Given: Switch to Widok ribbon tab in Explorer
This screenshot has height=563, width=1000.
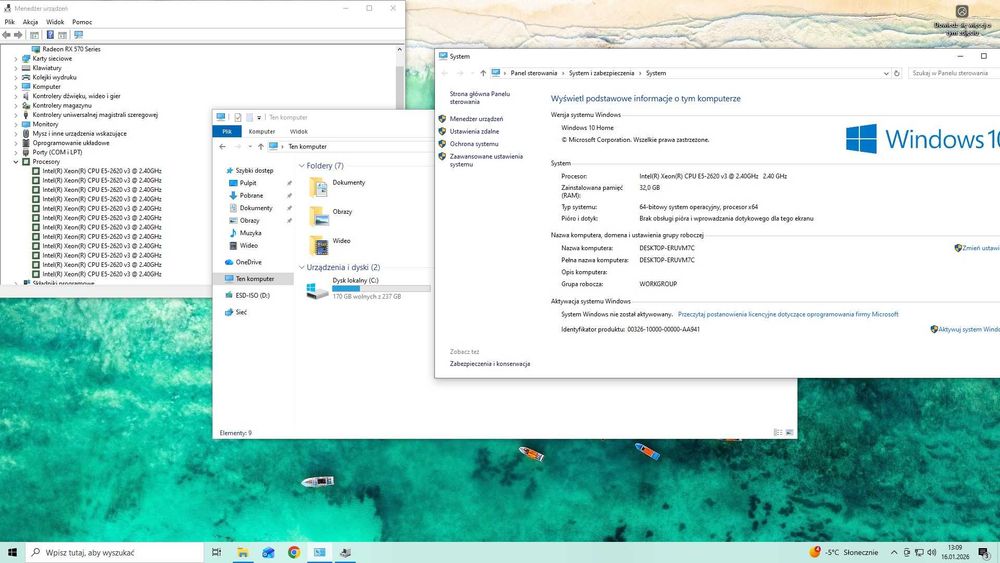Looking at the screenshot, I should pos(298,131).
